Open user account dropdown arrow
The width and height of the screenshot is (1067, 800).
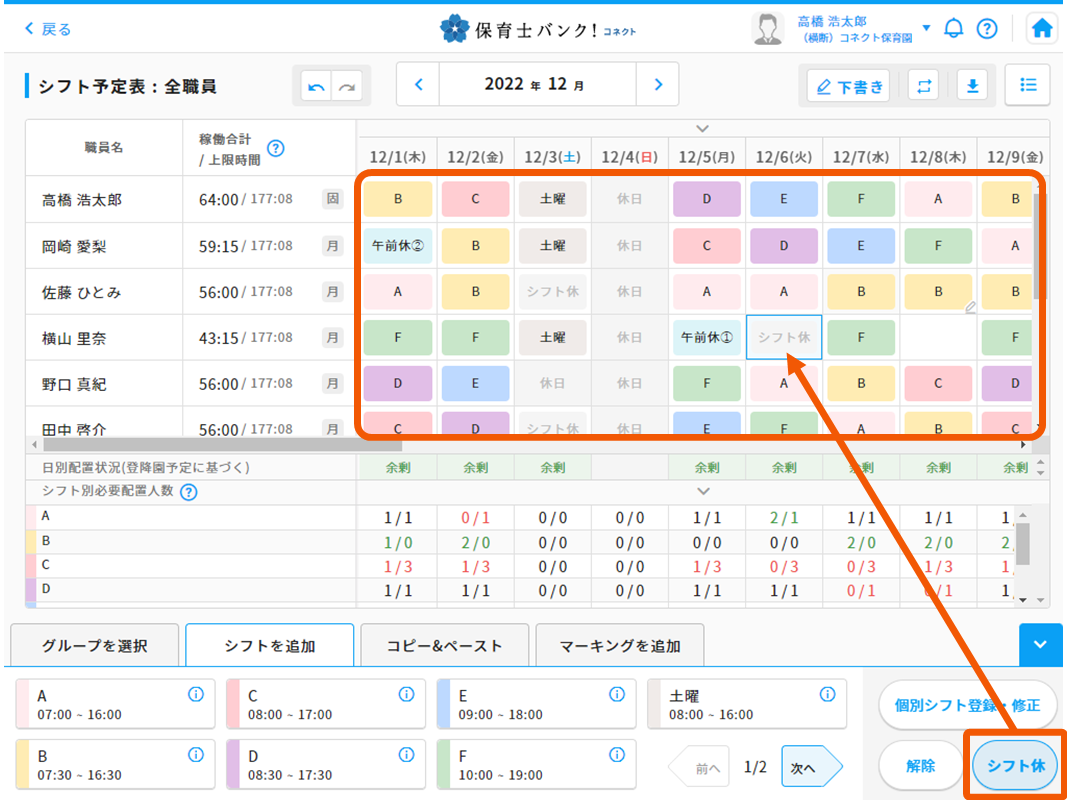tap(926, 28)
